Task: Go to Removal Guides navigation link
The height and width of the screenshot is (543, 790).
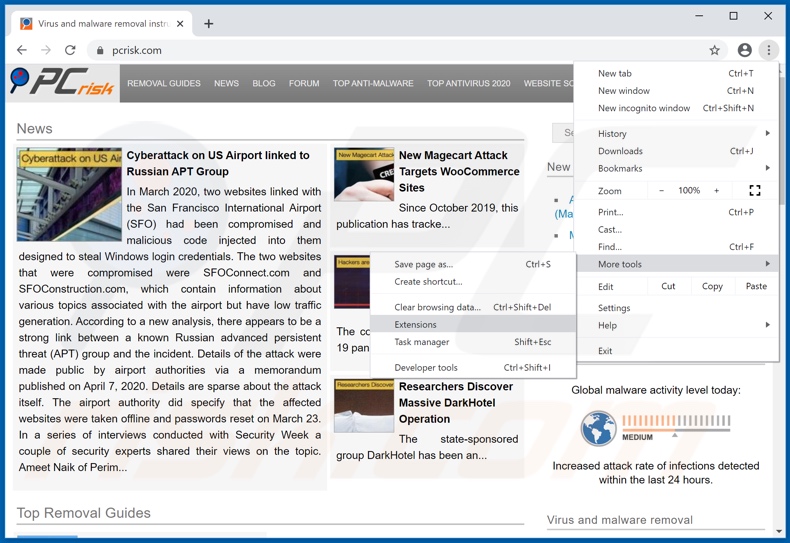Action: [164, 84]
